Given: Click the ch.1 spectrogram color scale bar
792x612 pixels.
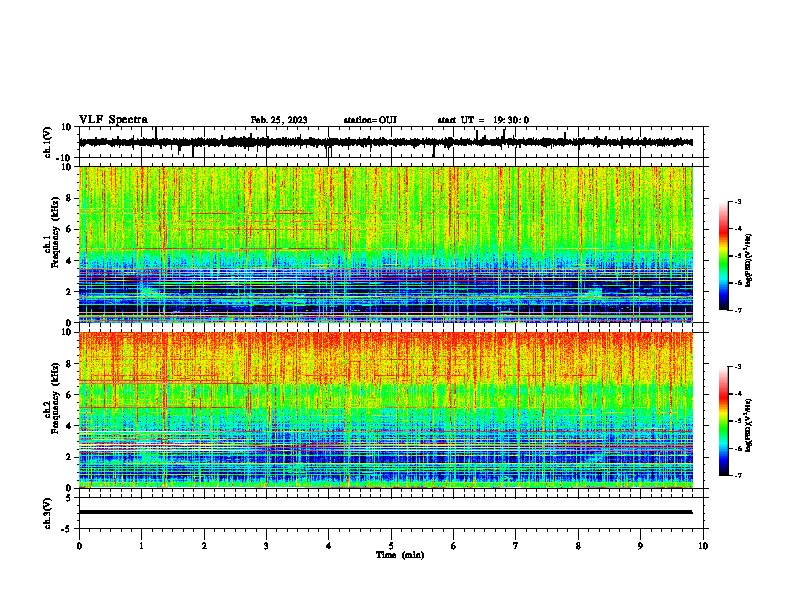Looking at the screenshot, I should (x=724, y=256).
